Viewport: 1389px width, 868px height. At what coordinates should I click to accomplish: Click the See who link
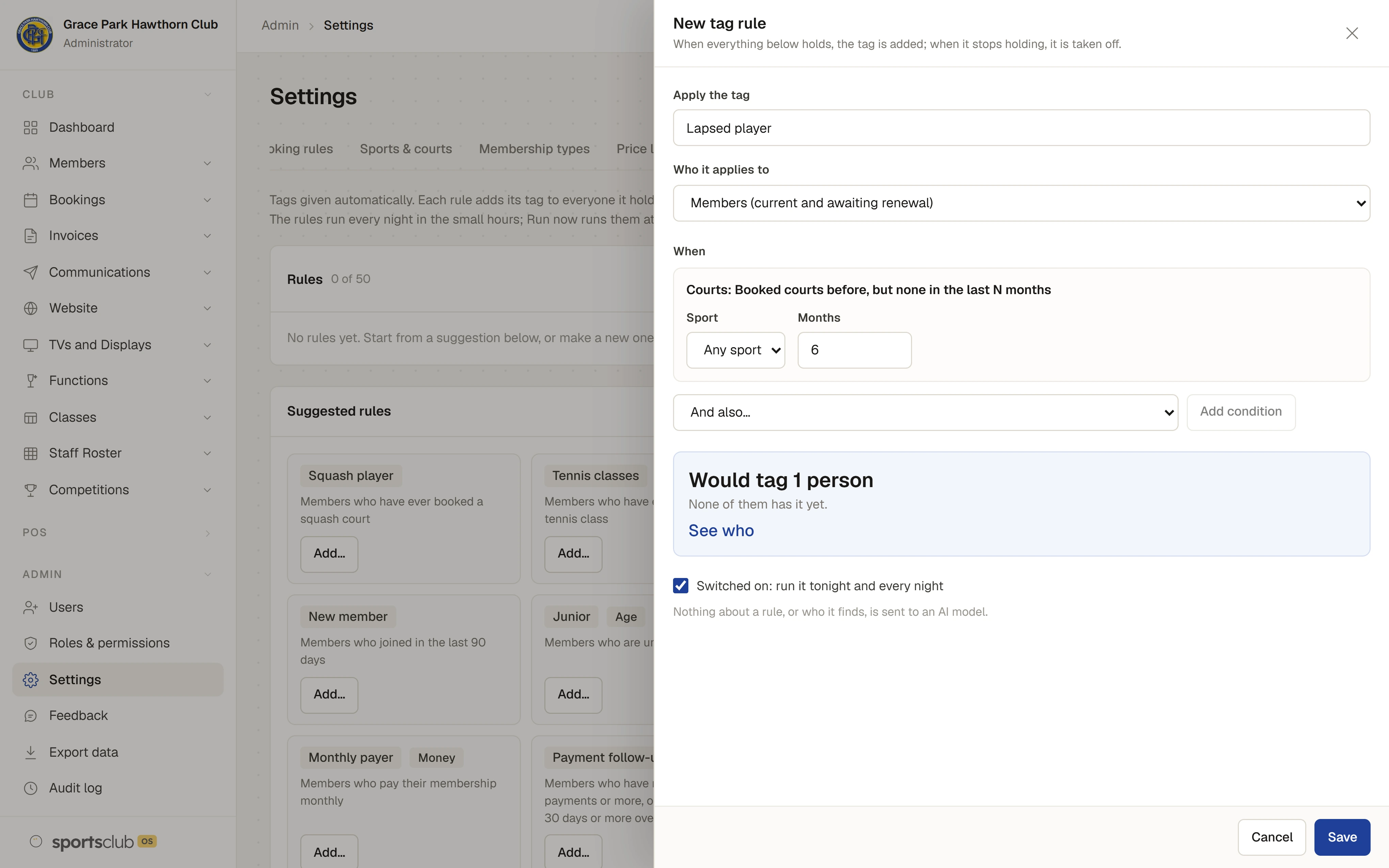(721, 530)
